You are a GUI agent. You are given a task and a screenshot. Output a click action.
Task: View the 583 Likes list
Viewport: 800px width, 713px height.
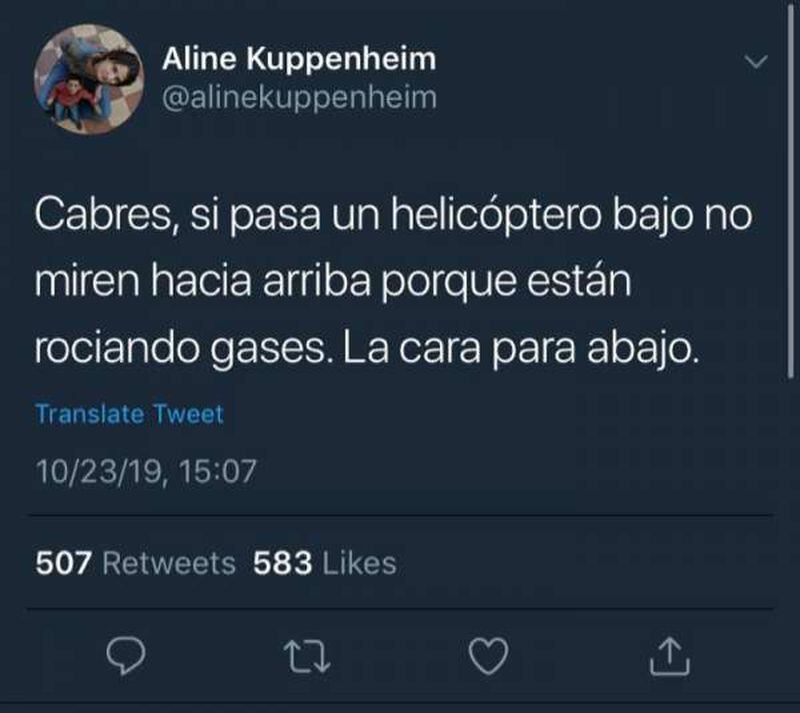(x=324, y=563)
